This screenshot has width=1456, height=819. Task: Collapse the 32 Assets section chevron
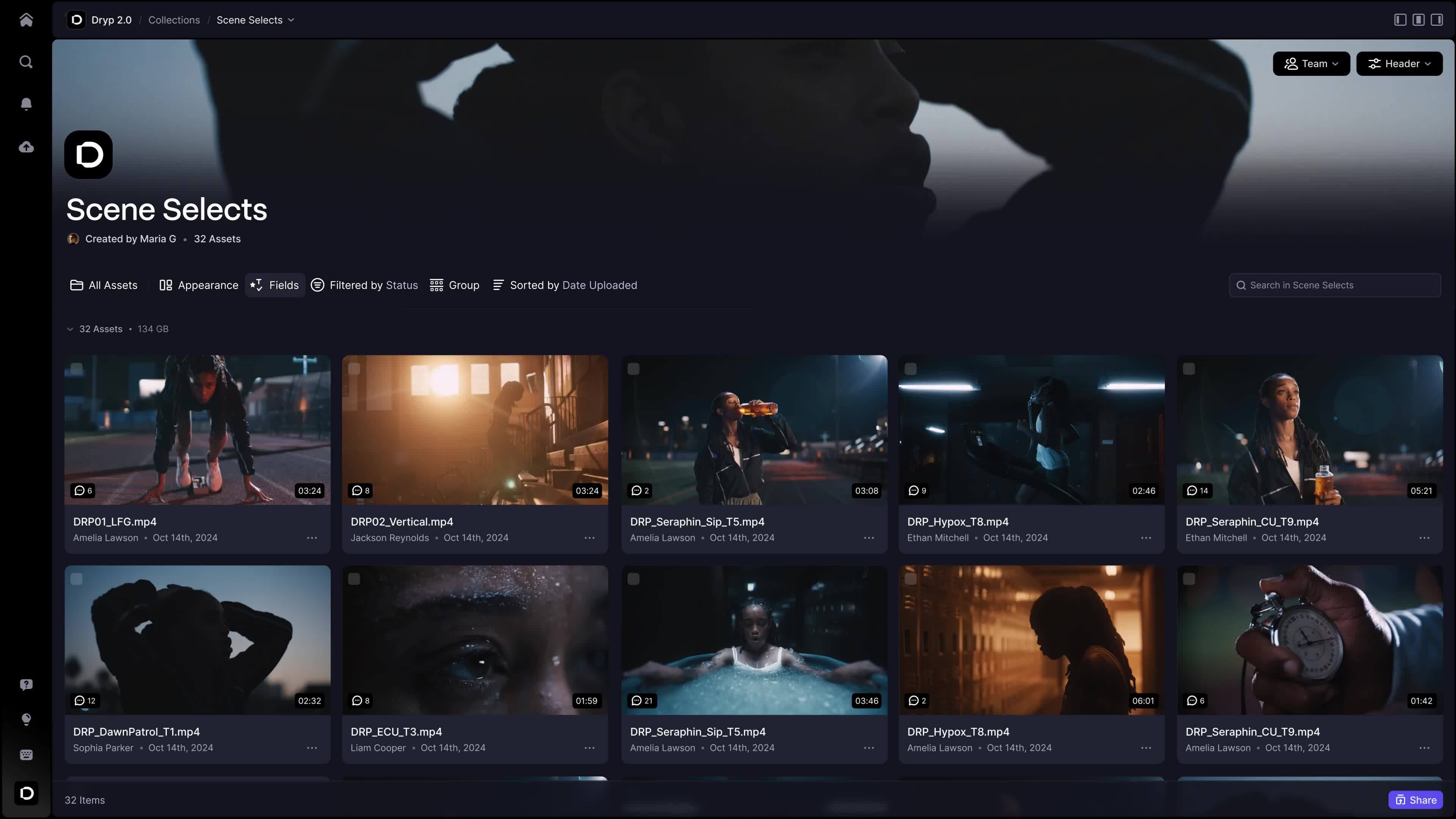pos(70,329)
